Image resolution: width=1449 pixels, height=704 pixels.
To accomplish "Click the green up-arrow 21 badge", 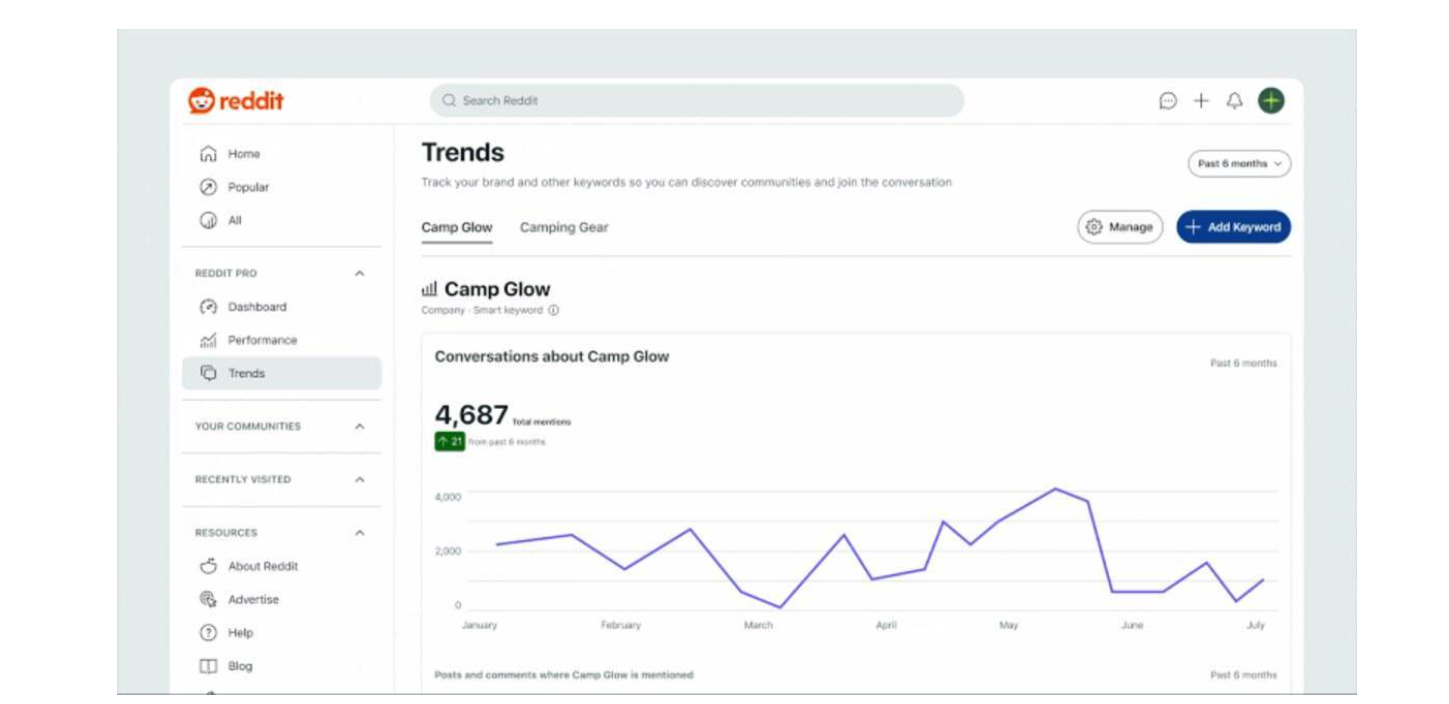I will (x=450, y=441).
